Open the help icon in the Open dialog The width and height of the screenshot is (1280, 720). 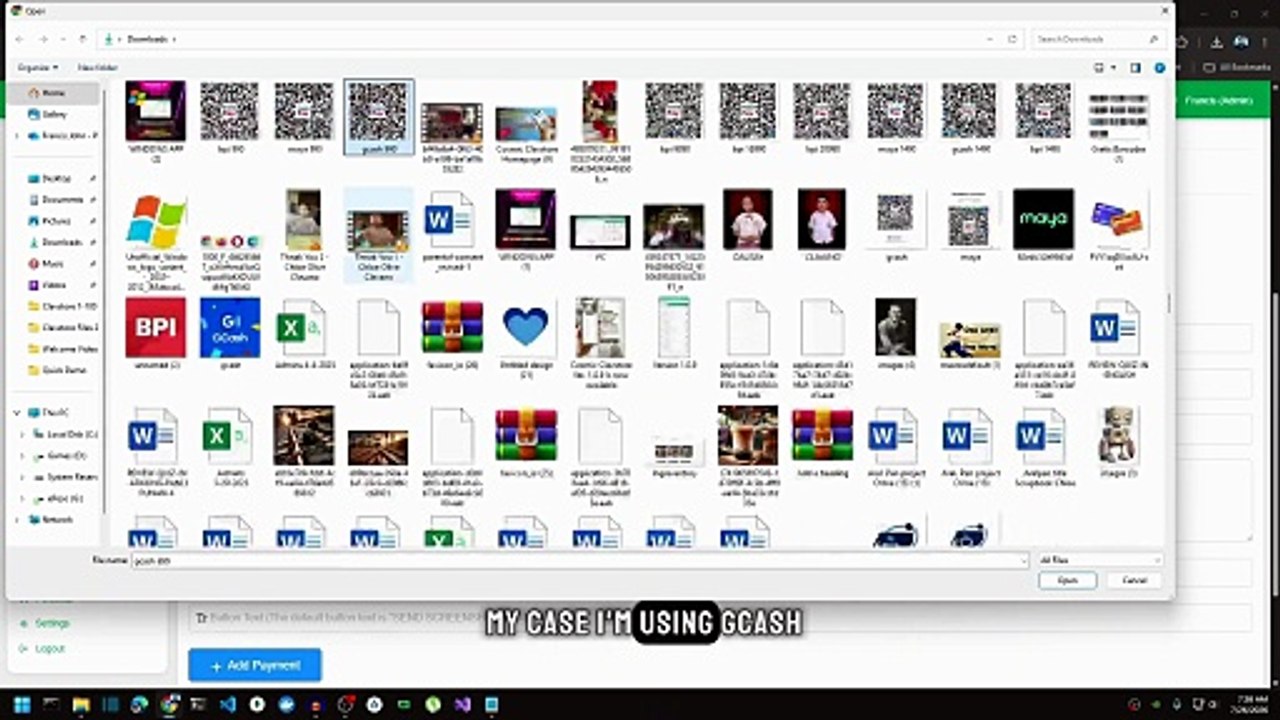1160,68
